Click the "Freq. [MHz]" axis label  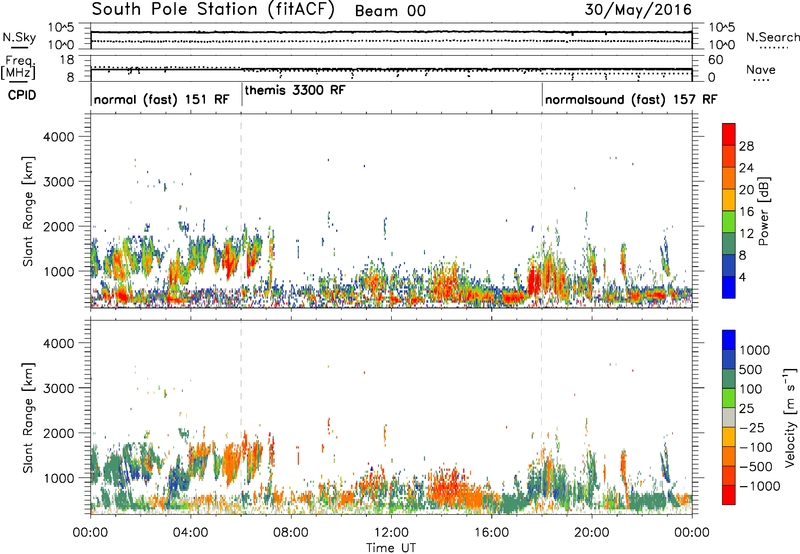pos(19,67)
